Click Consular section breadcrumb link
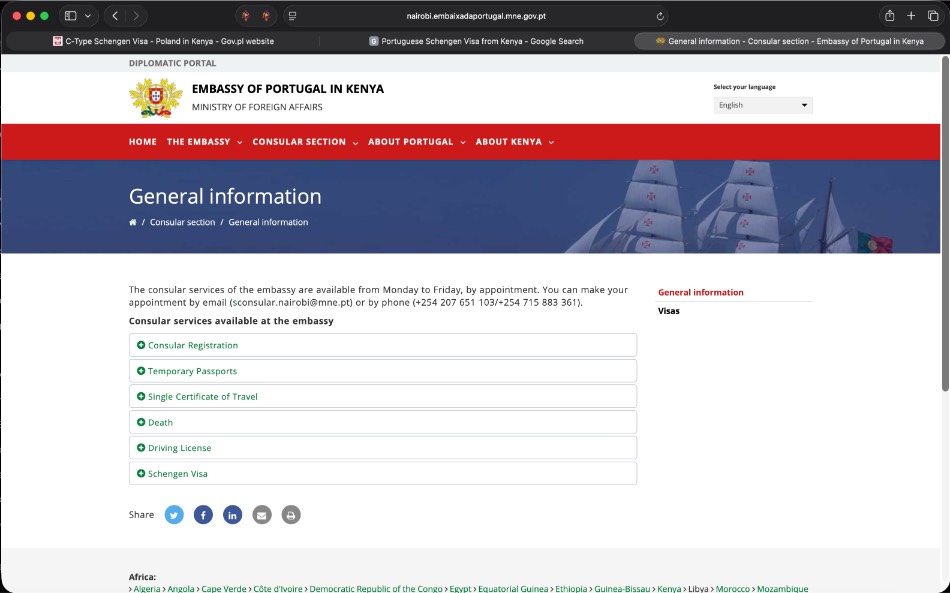 tap(182, 222)
